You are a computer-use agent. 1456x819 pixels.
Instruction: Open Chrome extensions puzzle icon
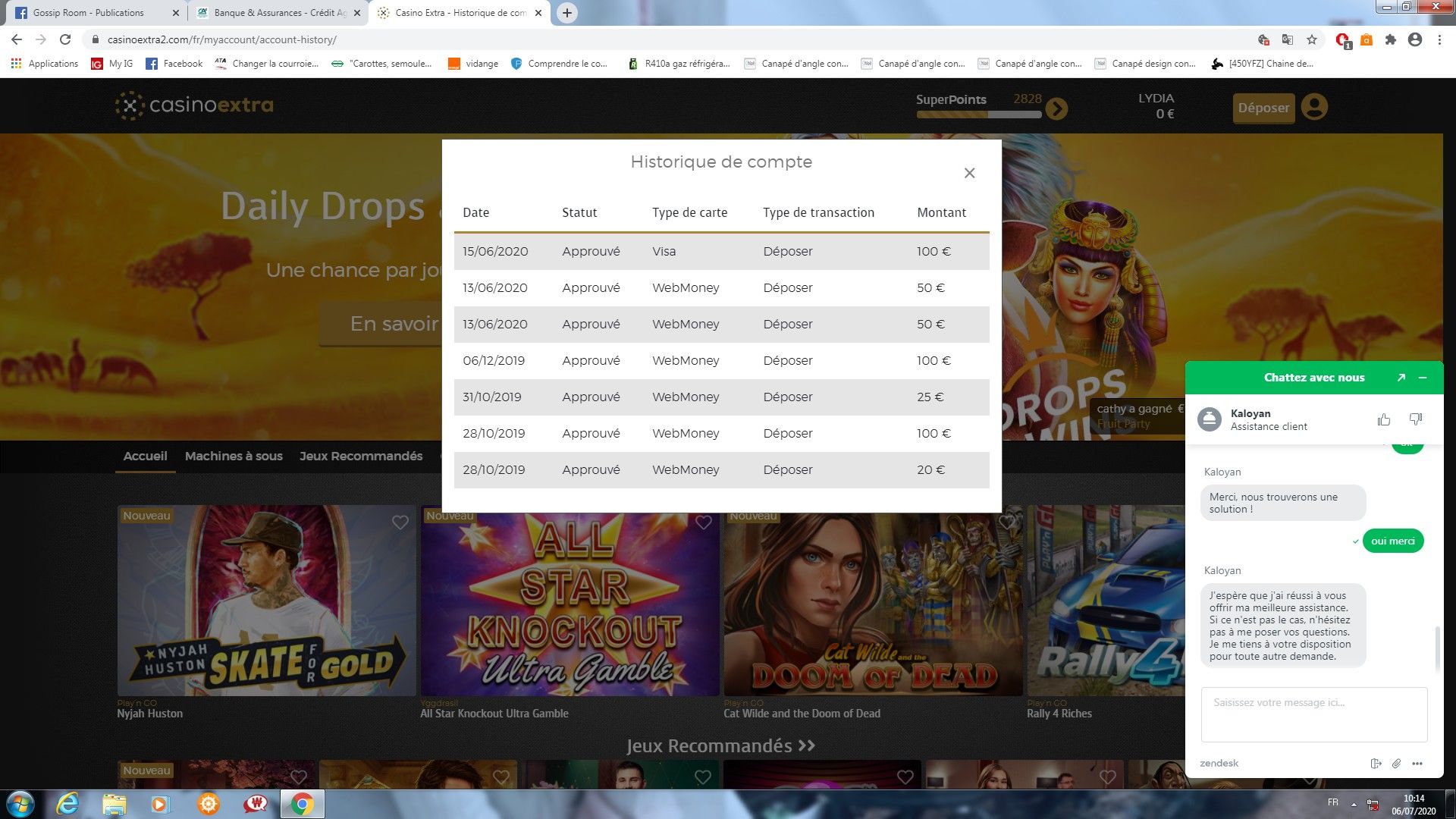tap(1390, 39)
